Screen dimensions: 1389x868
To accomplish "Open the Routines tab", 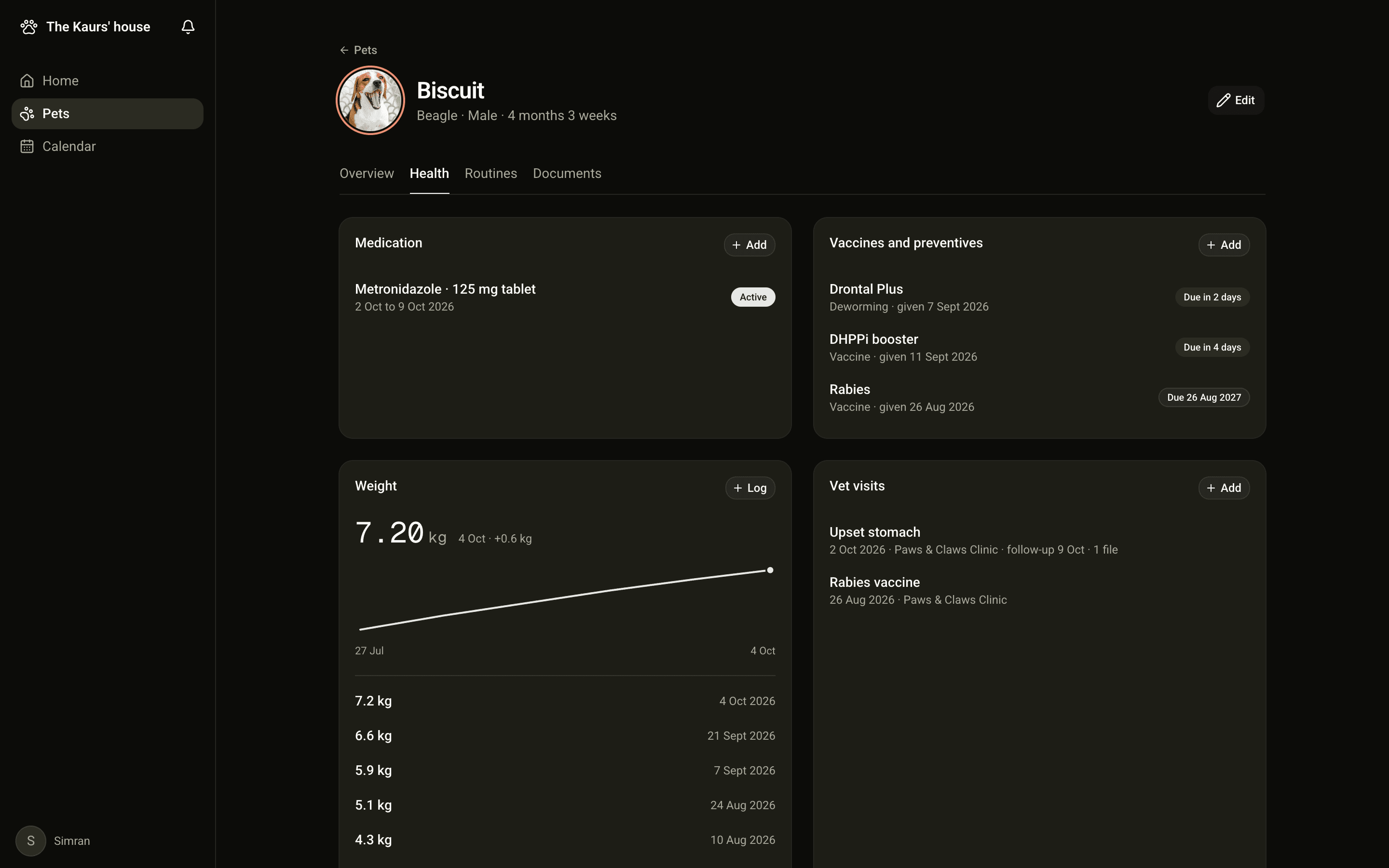I will point(491,174).
